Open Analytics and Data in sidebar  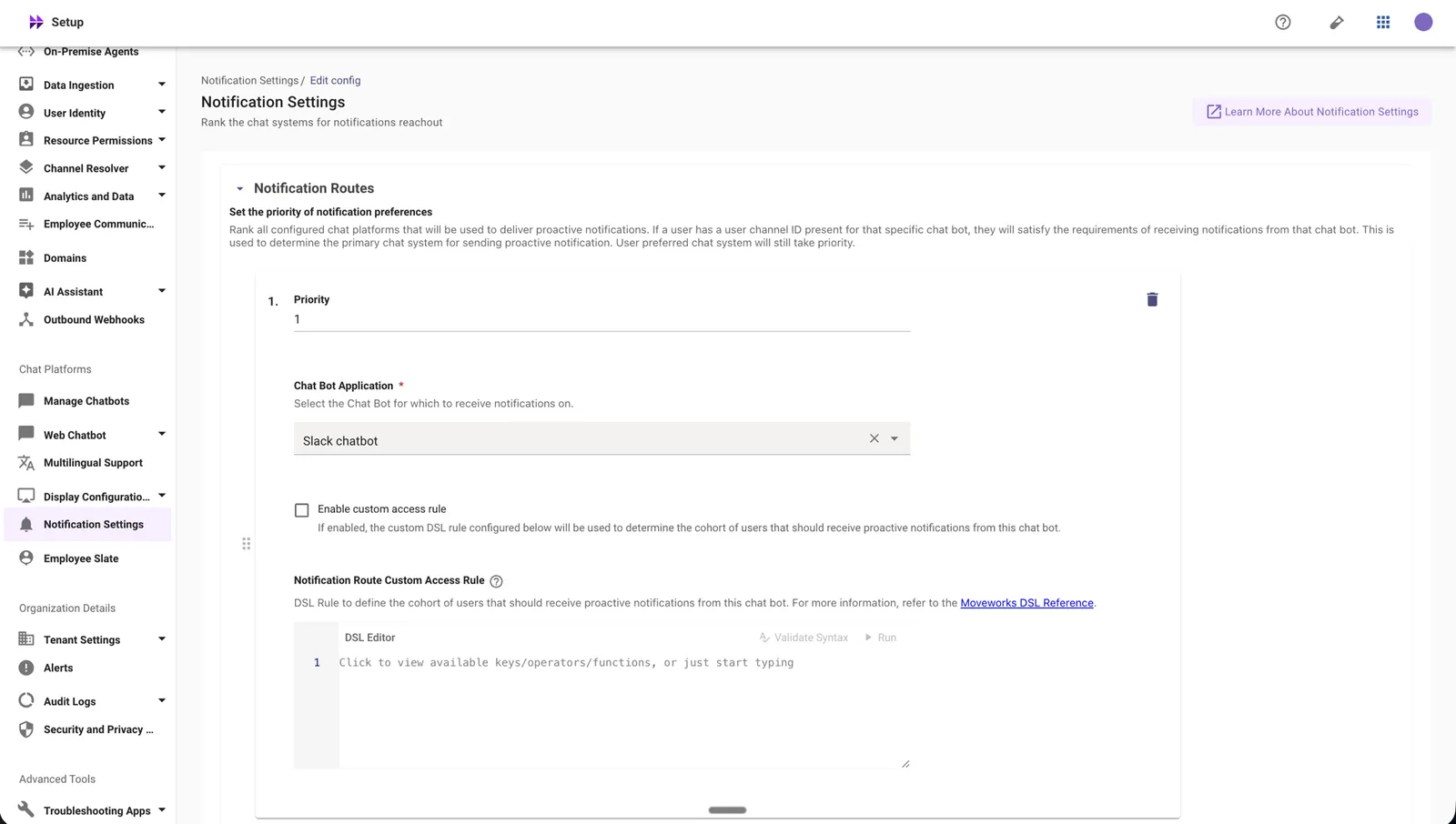[87, 196]
